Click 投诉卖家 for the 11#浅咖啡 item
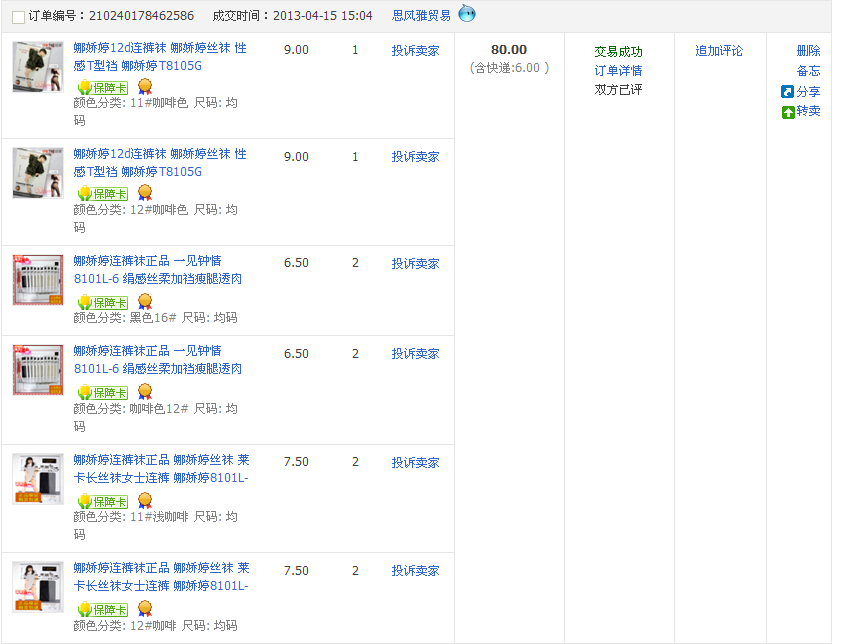This screenshot has height=644, width=841. [x=415, y=462]
